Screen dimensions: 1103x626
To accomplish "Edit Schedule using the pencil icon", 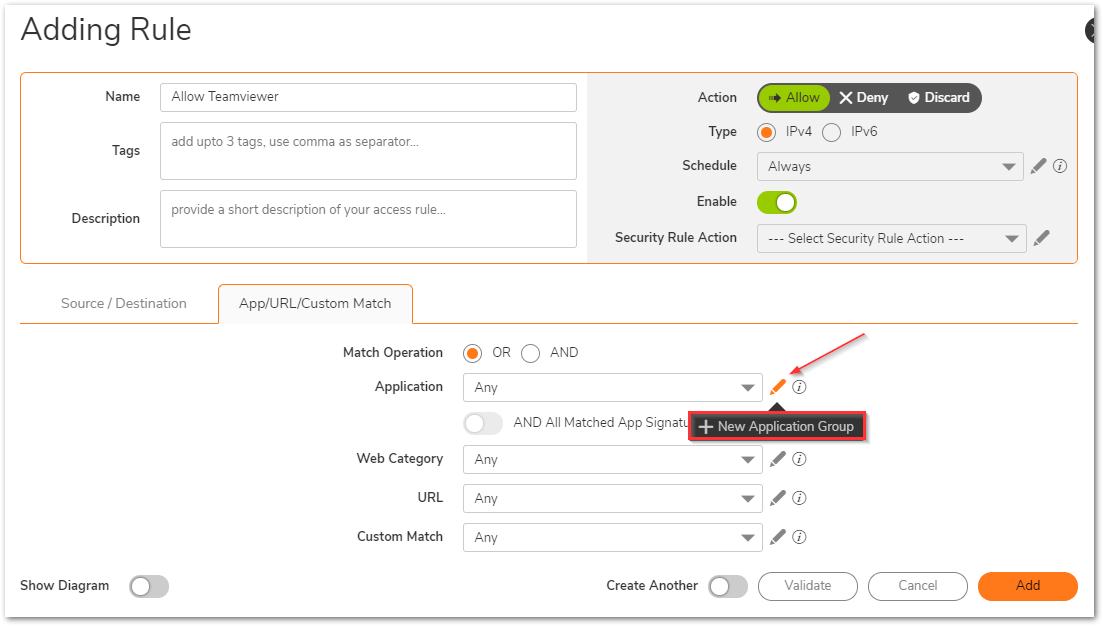I will (x=1038, y=166).
